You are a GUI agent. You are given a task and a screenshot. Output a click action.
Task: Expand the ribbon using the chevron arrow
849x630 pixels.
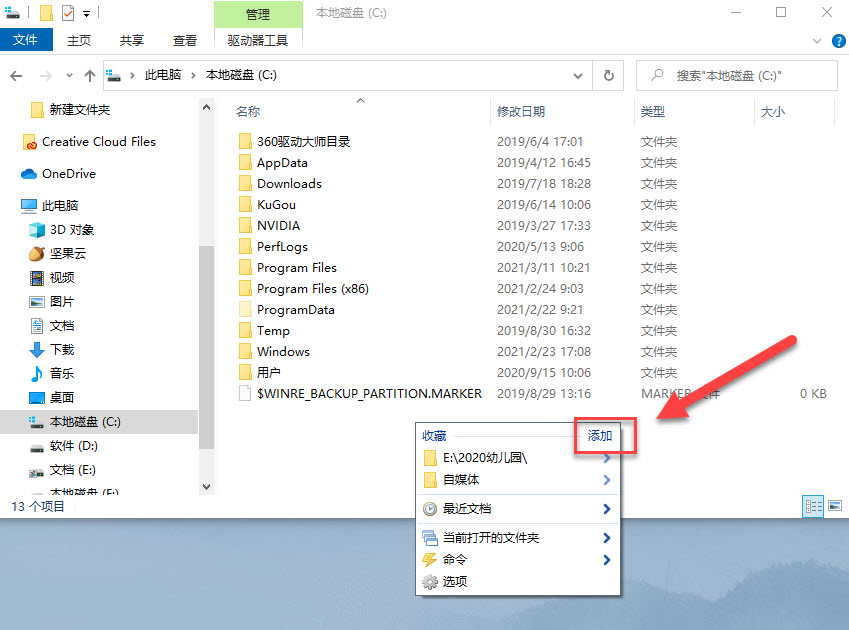[812, 41]
